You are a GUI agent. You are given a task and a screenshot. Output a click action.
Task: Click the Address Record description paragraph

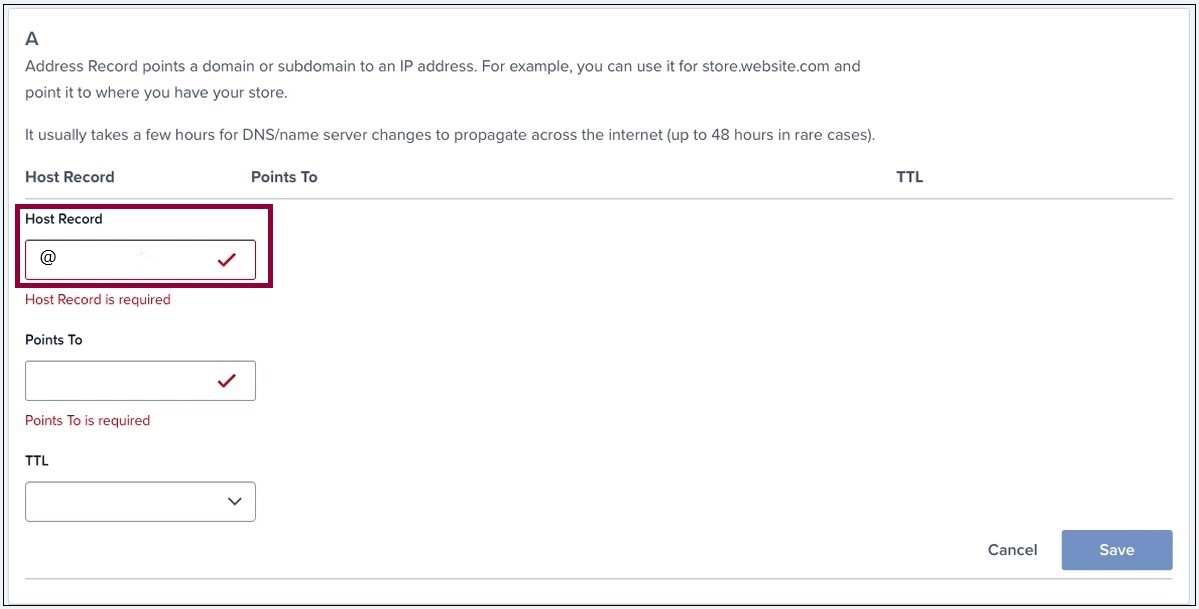[444, 80]
